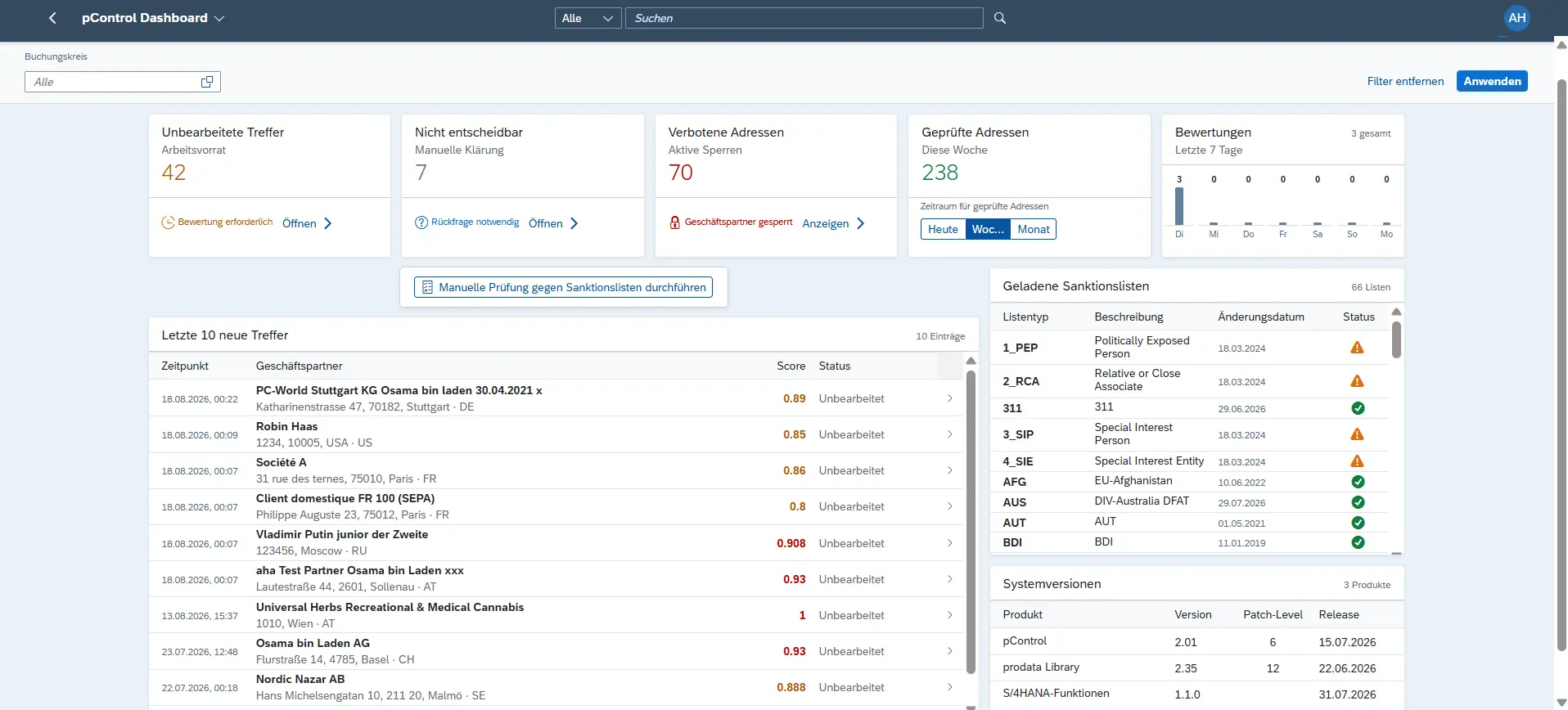
Task: Open the Société A hit row arrow
Action: tap(949, 470)
